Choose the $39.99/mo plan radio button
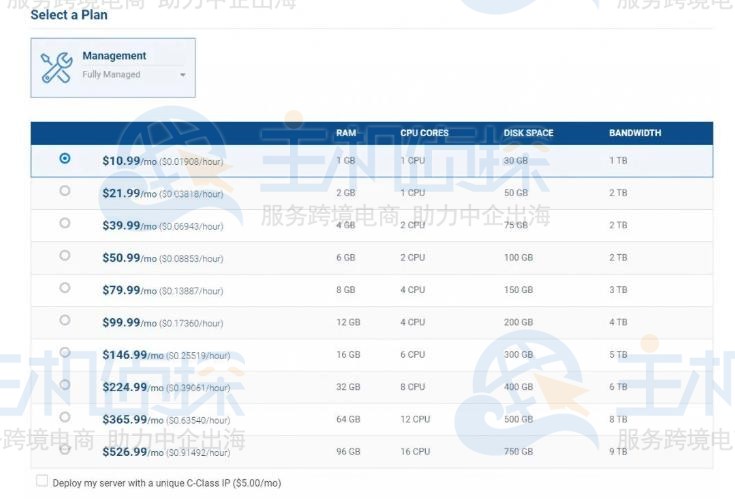This screenshot has width=735, height=499. pos(65,223)
